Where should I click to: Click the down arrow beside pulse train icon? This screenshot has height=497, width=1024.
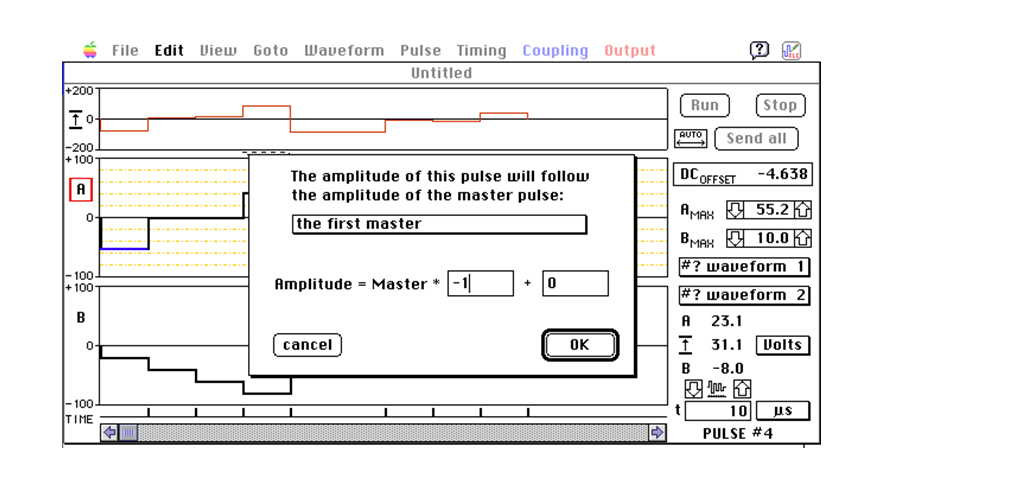[x=694, y=390]
